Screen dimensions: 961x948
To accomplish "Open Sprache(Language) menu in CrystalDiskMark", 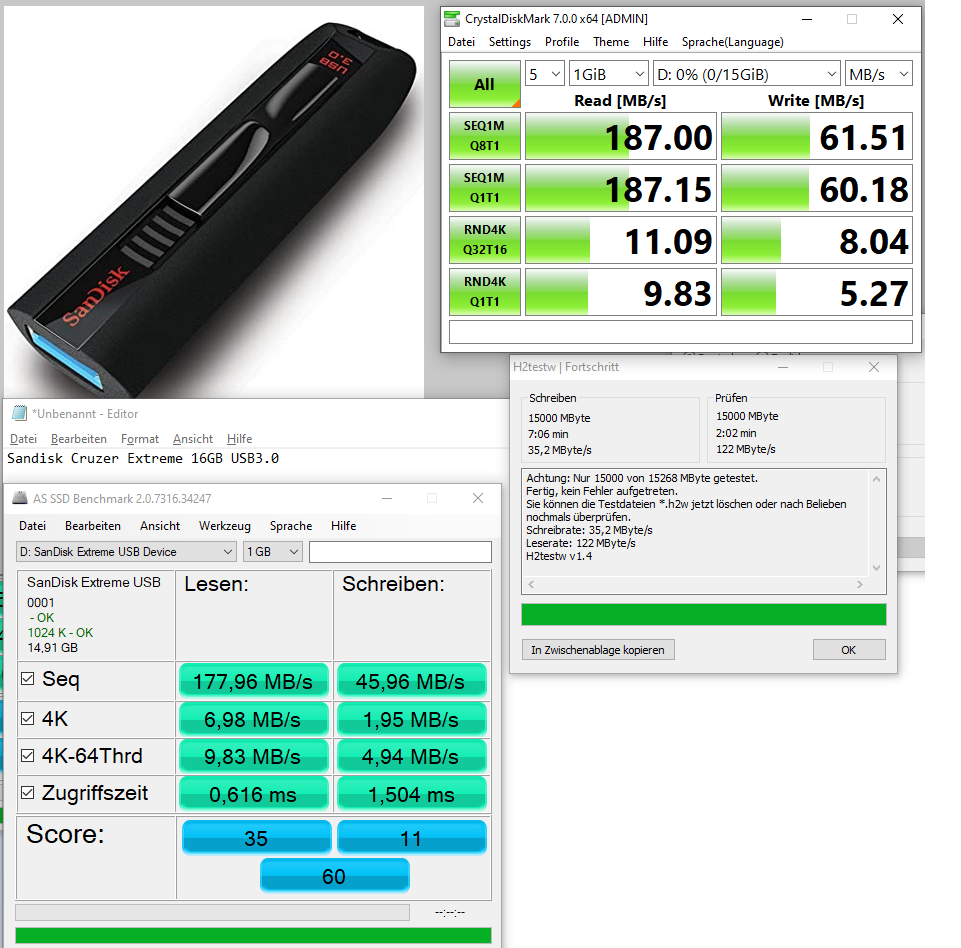I will point(732,42).
